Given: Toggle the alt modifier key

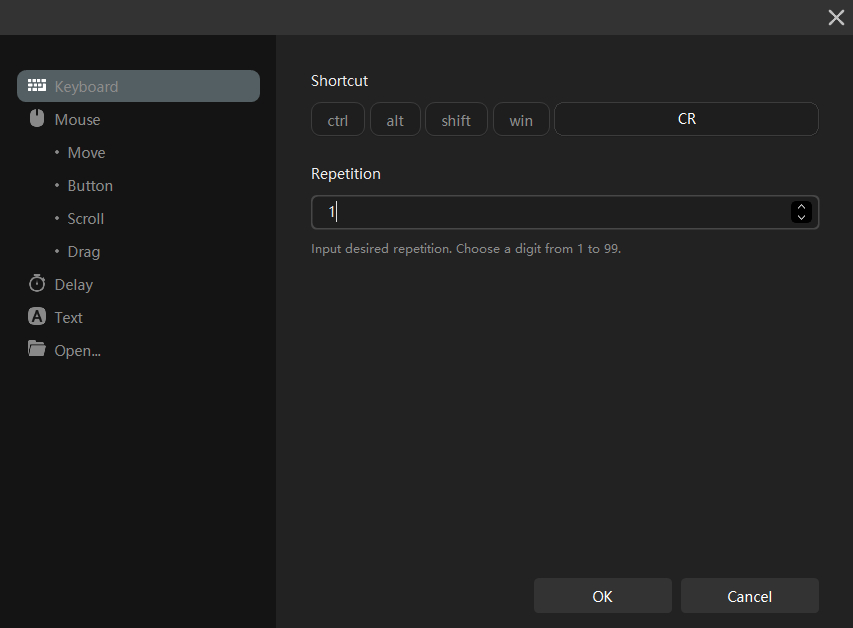Looking at the screenshot, I should click(395, 120).
